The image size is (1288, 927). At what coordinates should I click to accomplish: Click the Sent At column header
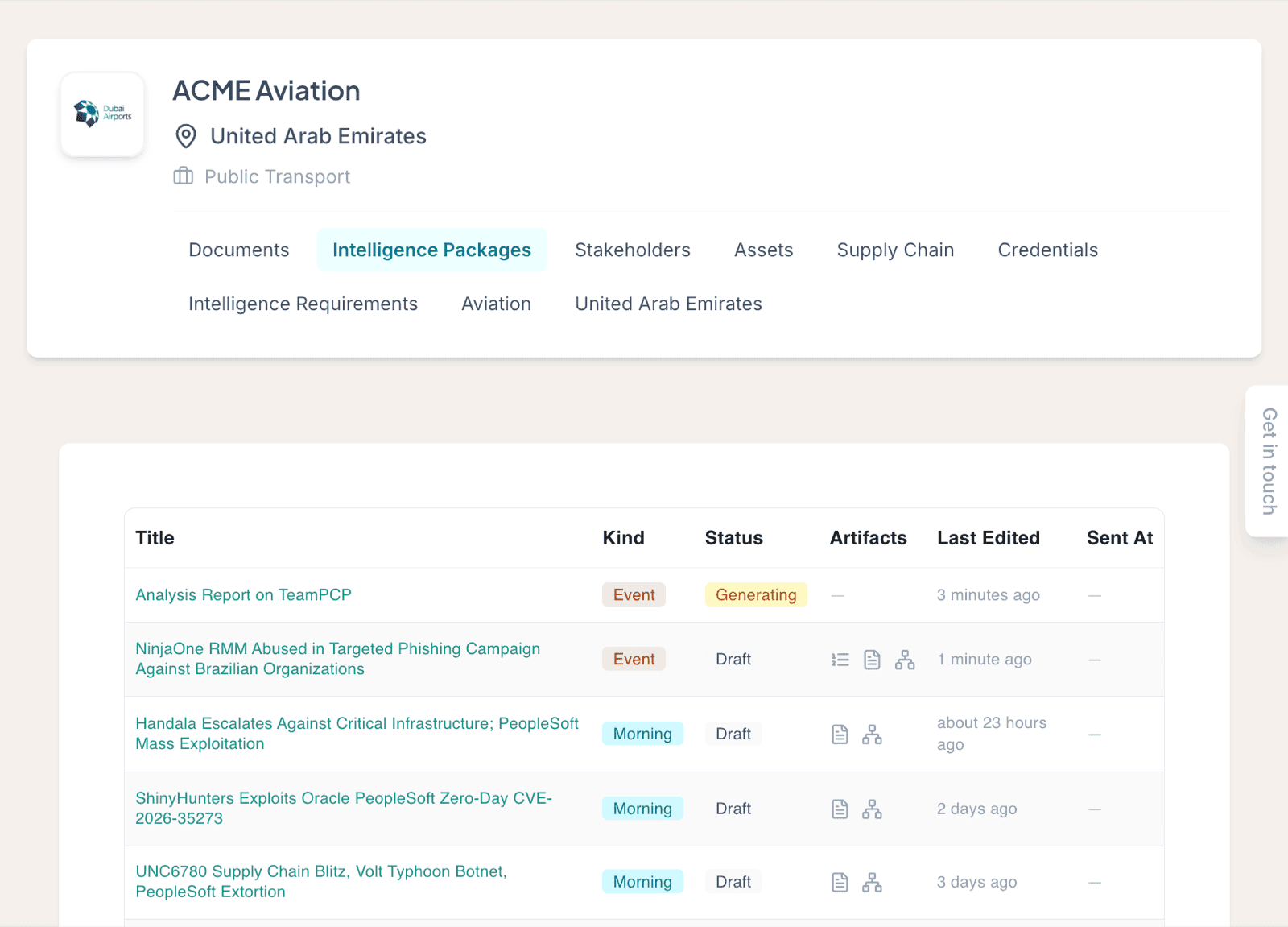tap(1120, 538)
